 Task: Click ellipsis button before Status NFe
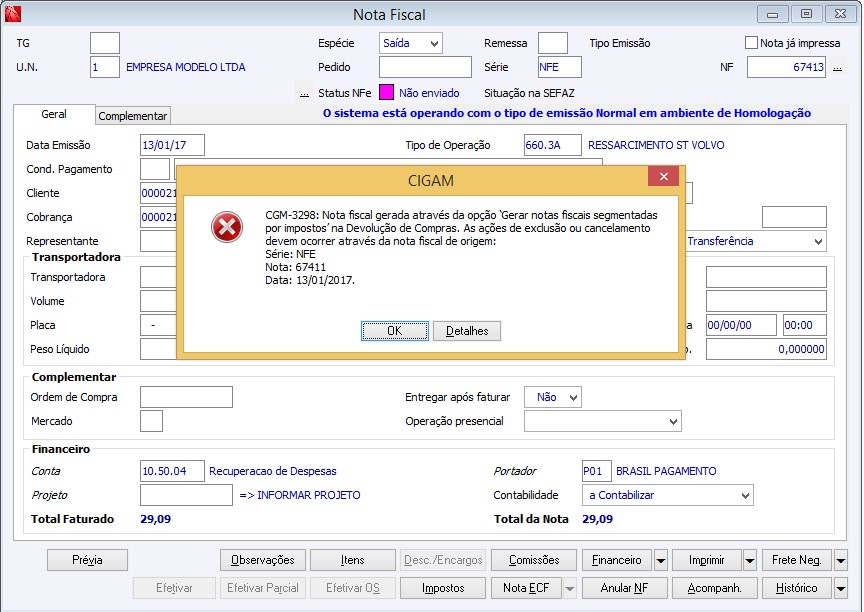click(304, 93)
